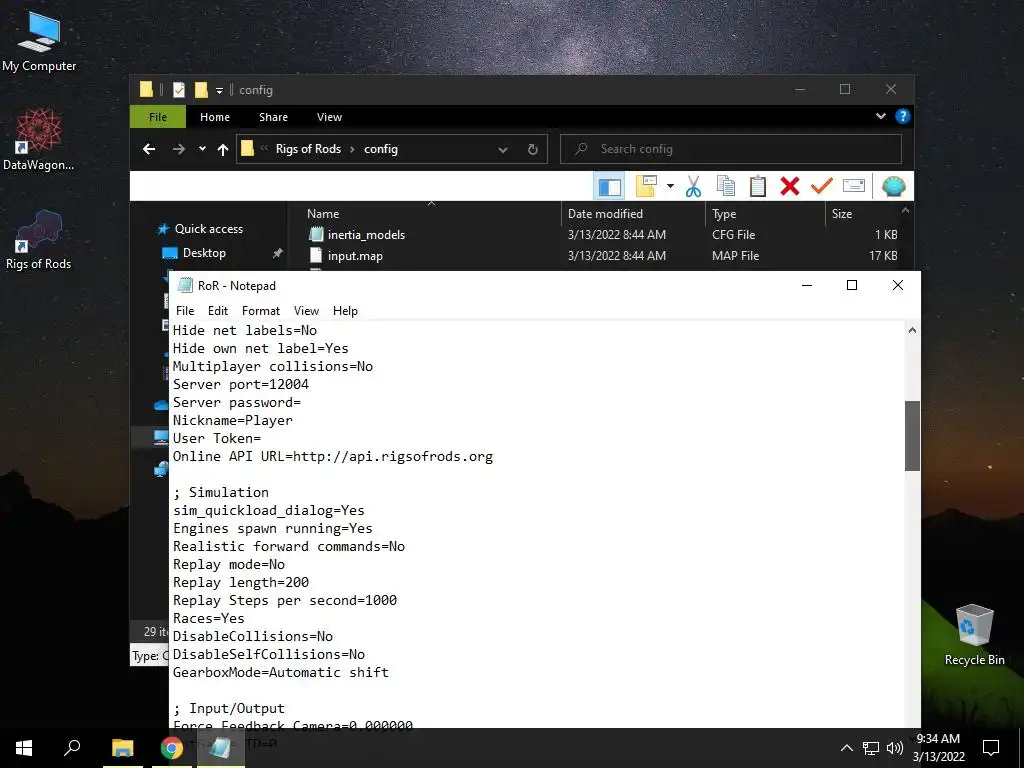Open the recent locations dropdown arrow
The width and height of the screenshot is (1024, 768).
[x=202, y=150]
